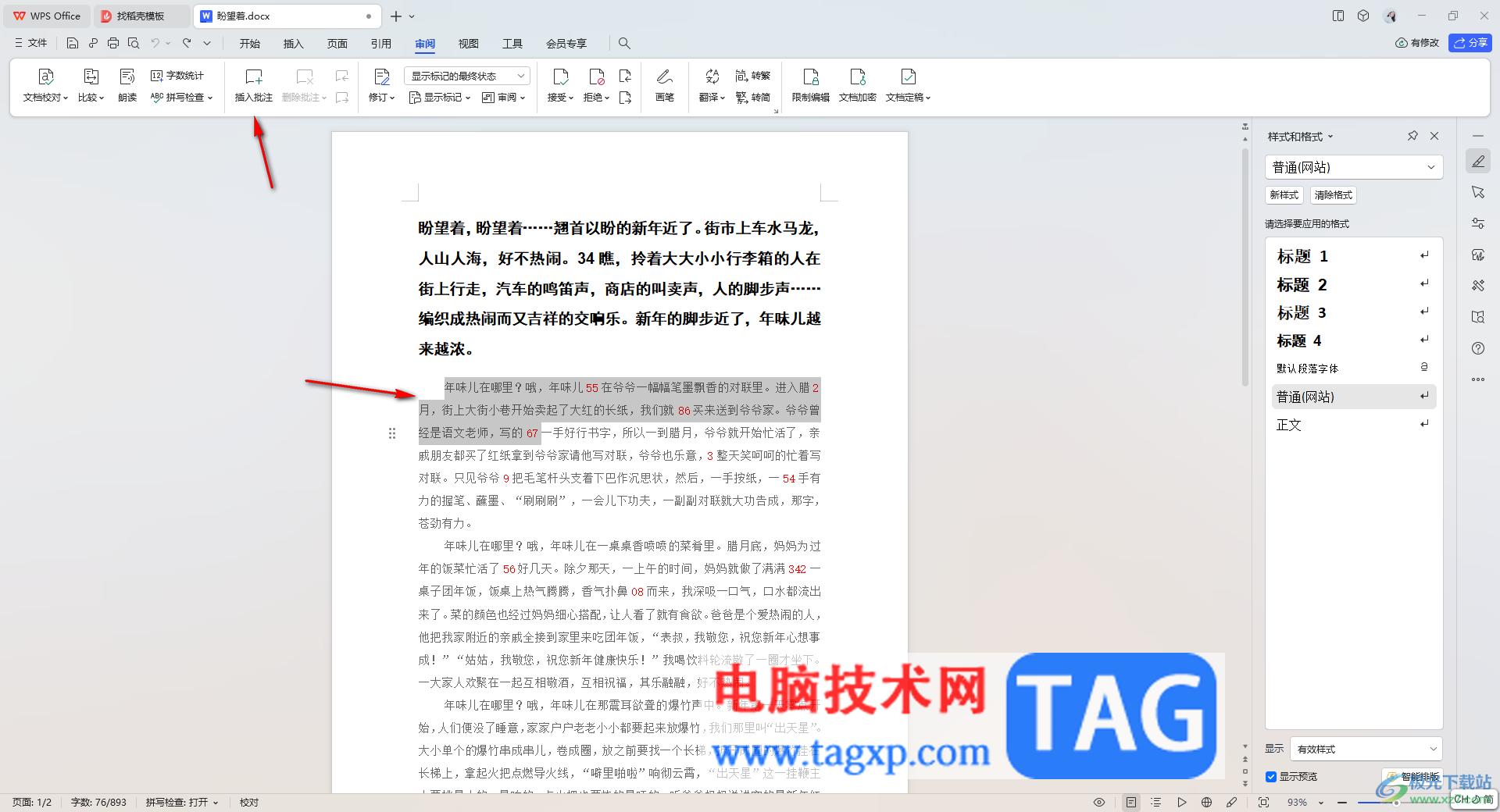Apply the 标题 3 style
Image resolution: width=1500 pixels, height=812 pixels.
(1354, 312)
